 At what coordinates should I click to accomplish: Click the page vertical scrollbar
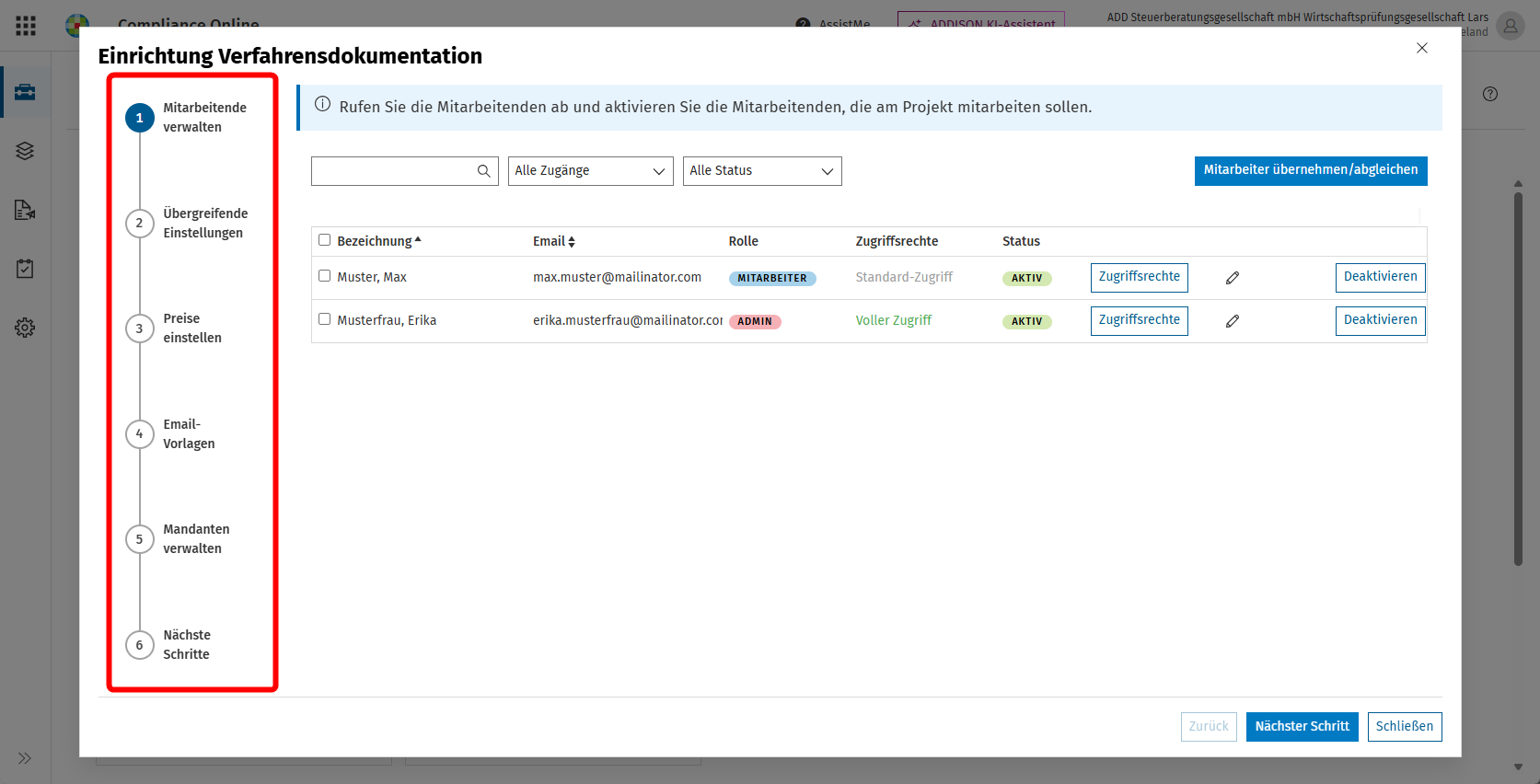coord(1518,377)
